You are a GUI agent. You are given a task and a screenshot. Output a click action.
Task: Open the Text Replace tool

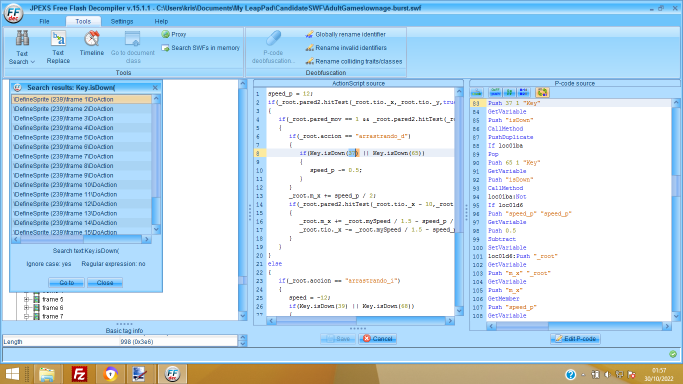pos(58,48)
